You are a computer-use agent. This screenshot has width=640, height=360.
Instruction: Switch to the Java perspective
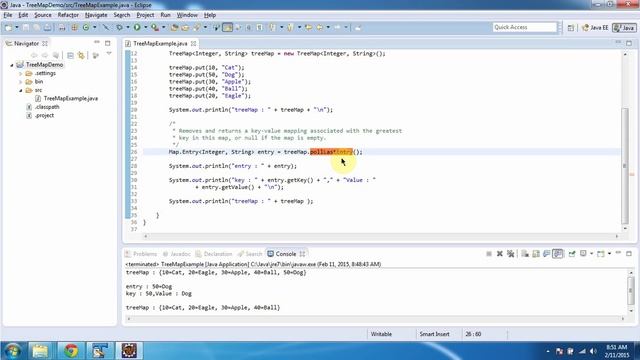coord(624,27)
